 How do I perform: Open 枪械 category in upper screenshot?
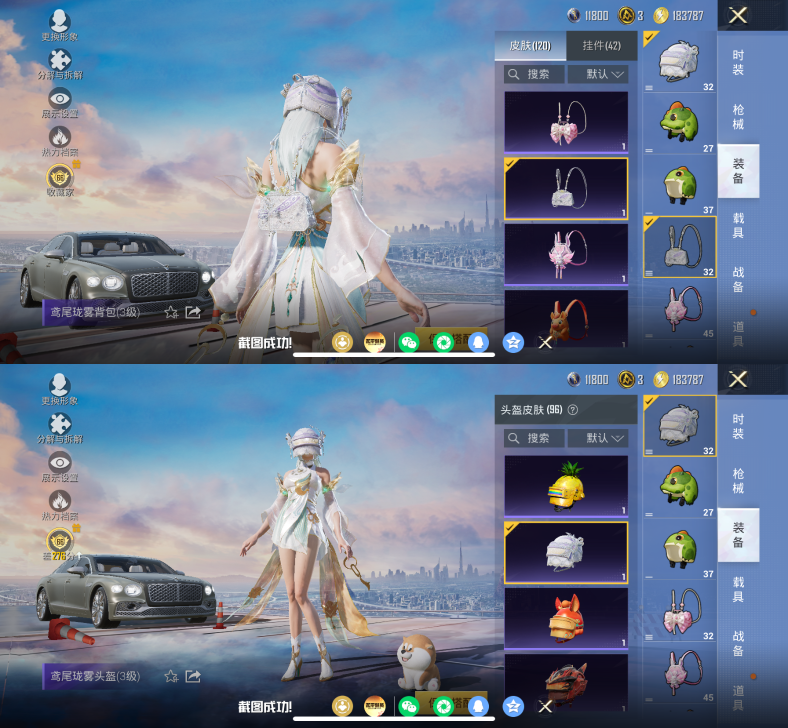738,117
